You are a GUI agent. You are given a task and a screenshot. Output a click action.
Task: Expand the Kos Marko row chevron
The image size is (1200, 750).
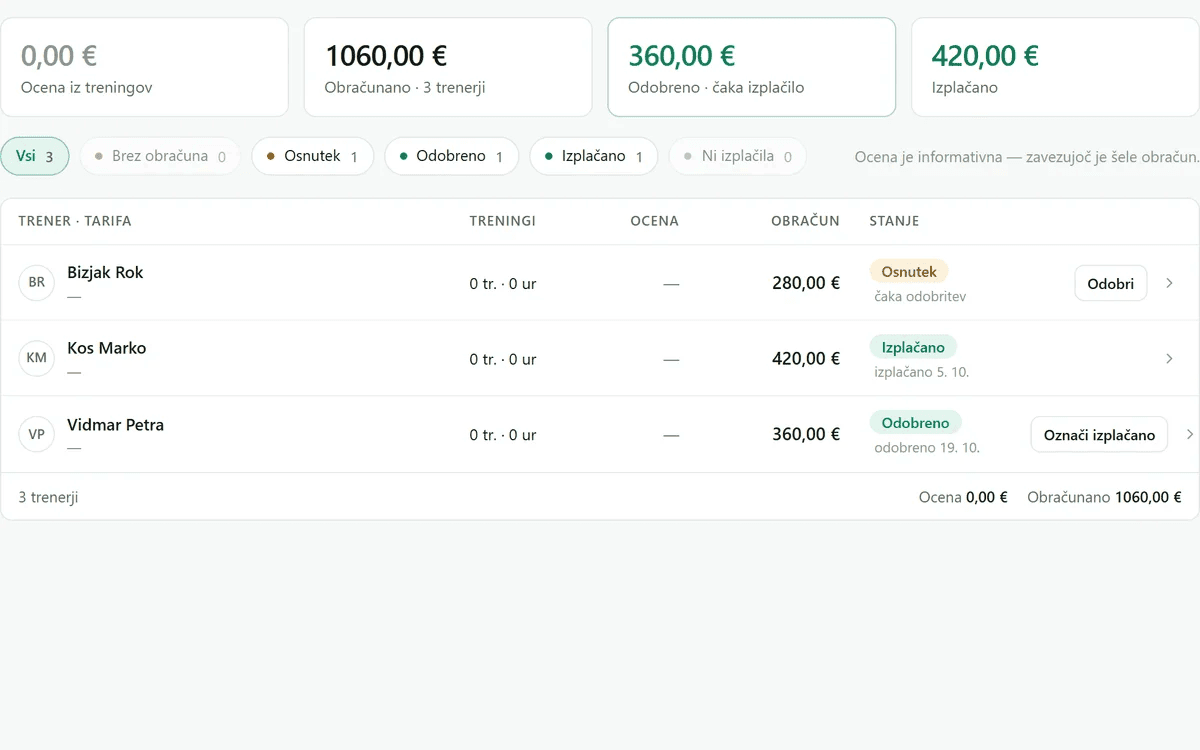pos(1170,358)
